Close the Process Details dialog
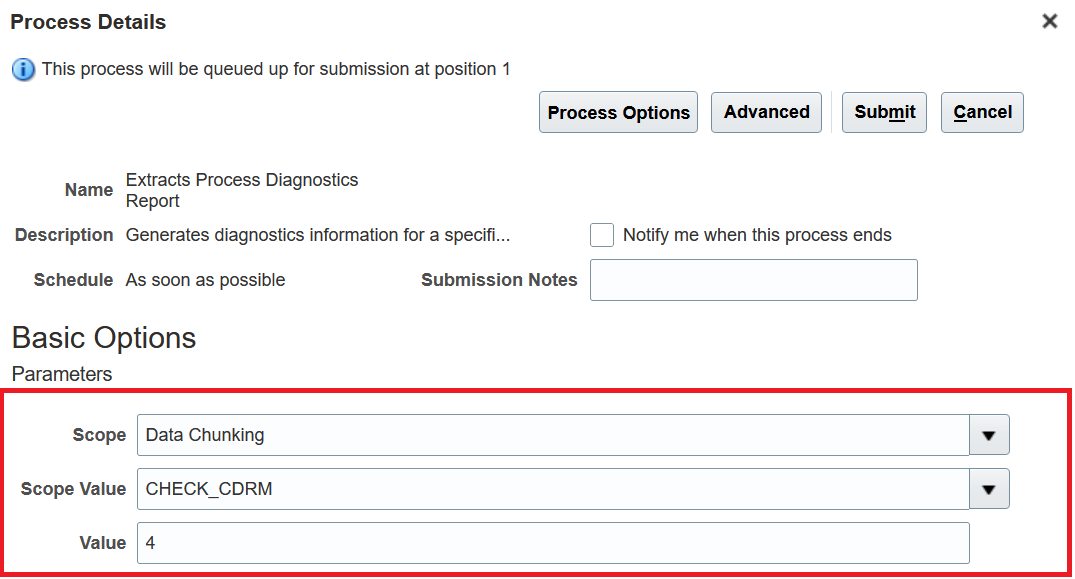Image resolution: width=1075 pixels, height=579 pixels. pyautogui.click(x=1049, y=21)
